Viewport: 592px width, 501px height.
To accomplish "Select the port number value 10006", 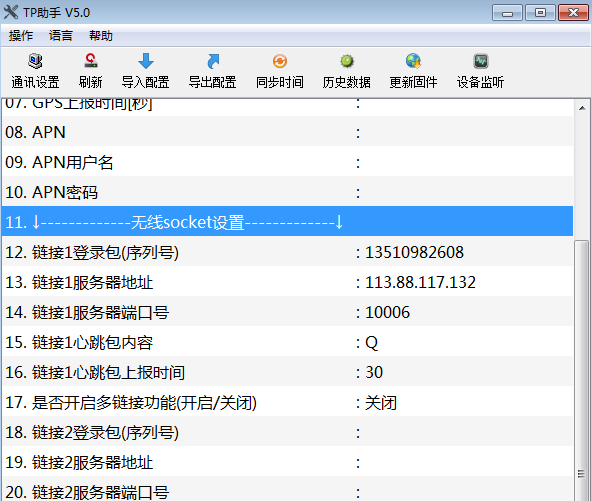I will [387, 313].
